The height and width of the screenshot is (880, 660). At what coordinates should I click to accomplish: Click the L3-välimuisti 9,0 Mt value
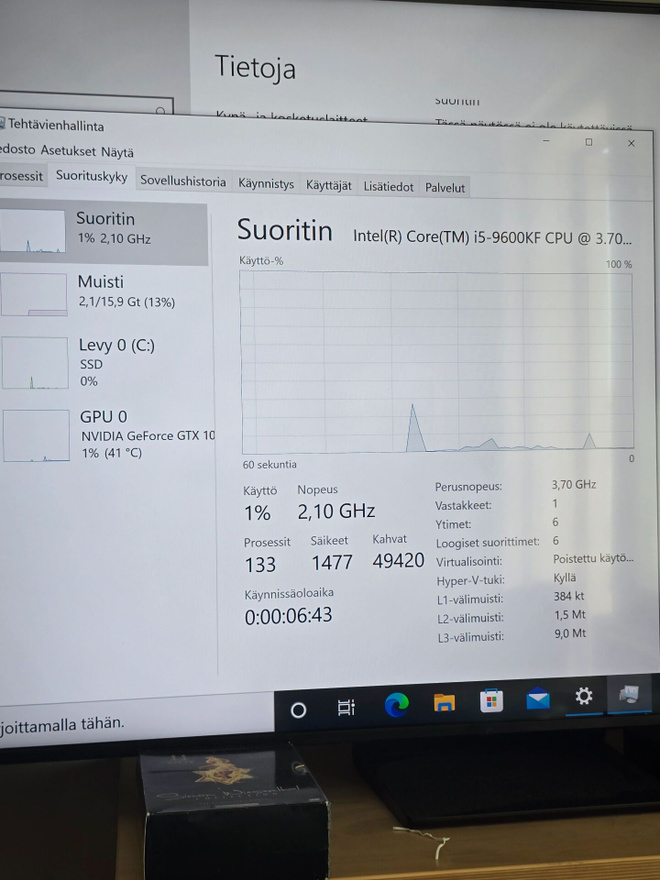coord(570,634)
